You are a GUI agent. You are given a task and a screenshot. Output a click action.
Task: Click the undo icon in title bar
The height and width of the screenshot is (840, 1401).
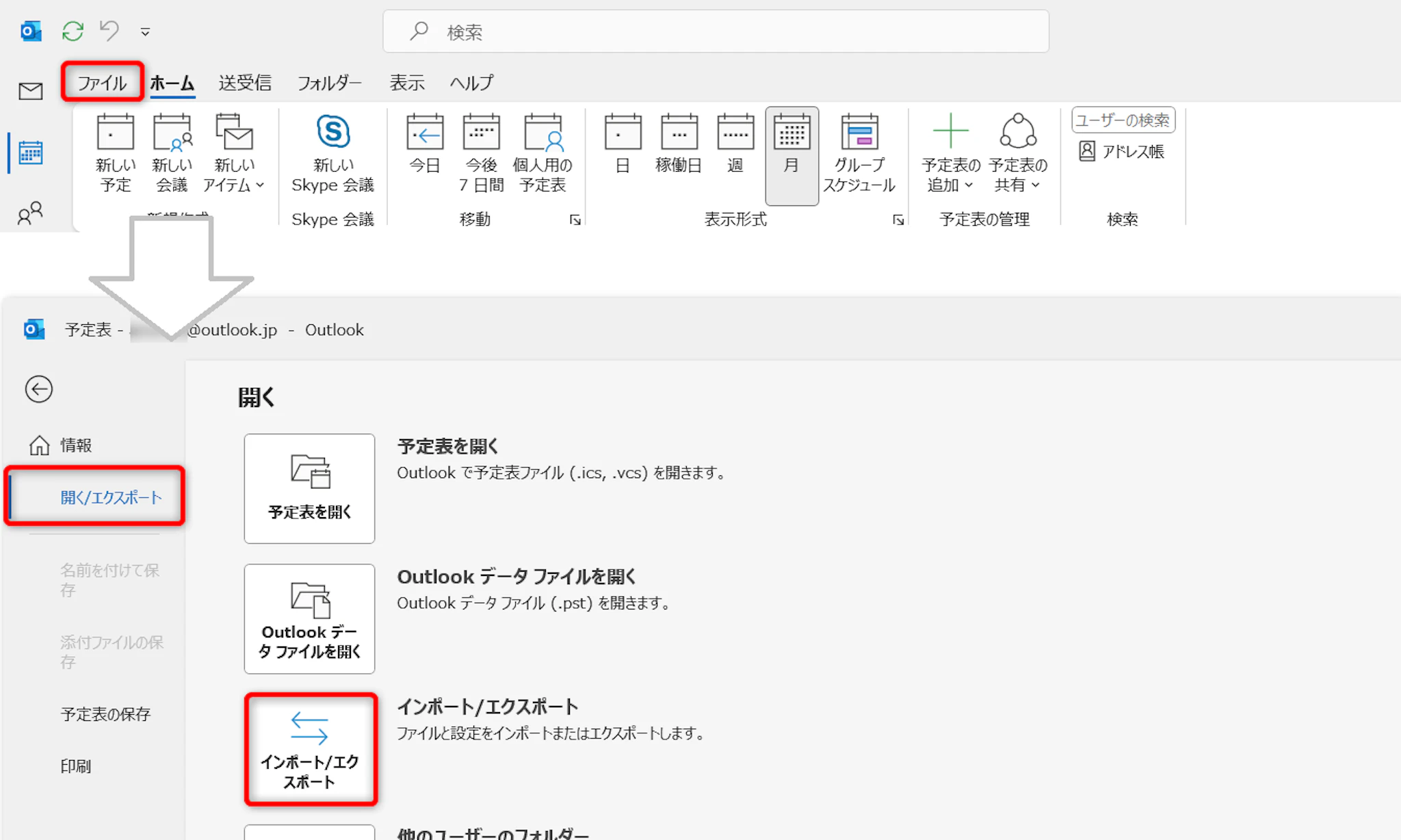(109, 31)
